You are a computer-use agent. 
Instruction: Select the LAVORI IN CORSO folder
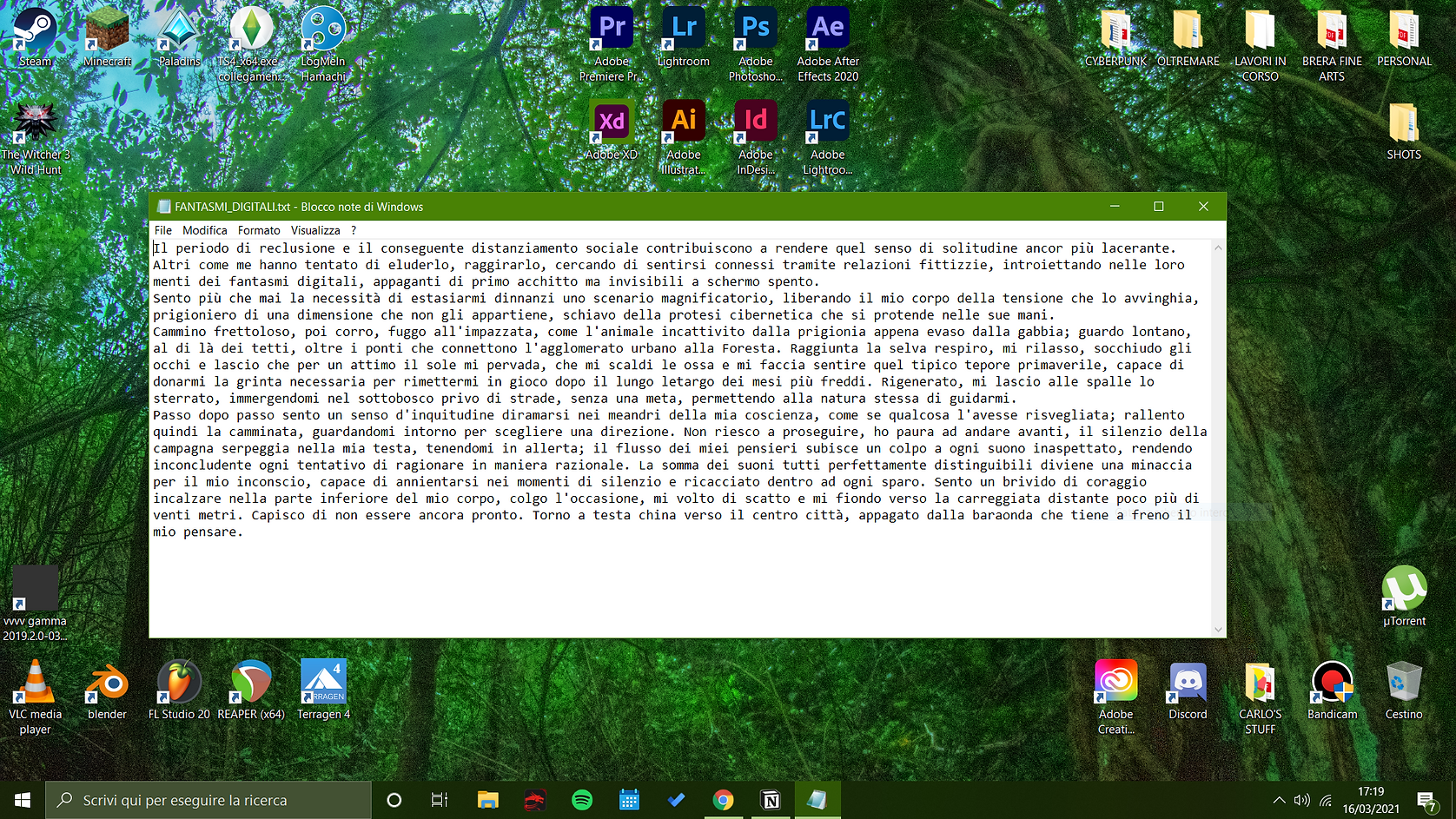tap(1260, 43)
